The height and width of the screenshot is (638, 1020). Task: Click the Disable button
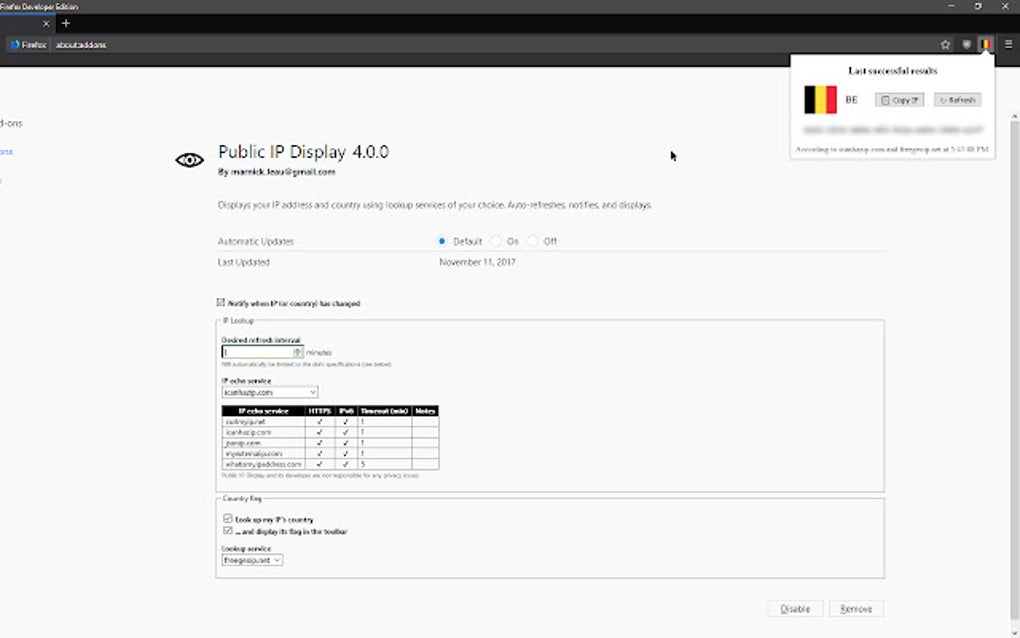tap(794, 608)
